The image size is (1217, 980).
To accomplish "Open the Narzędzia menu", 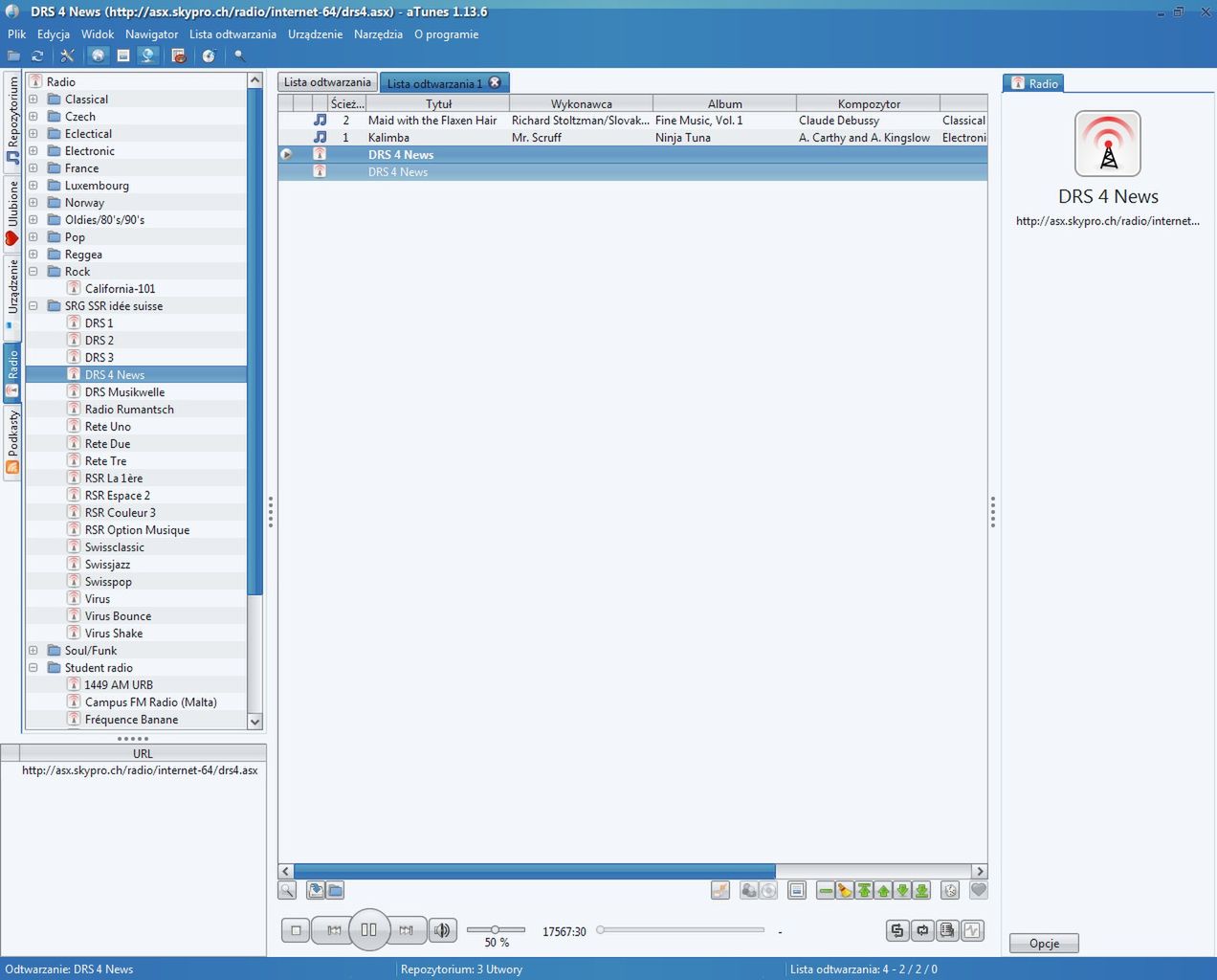I will (x=378, y=34).
